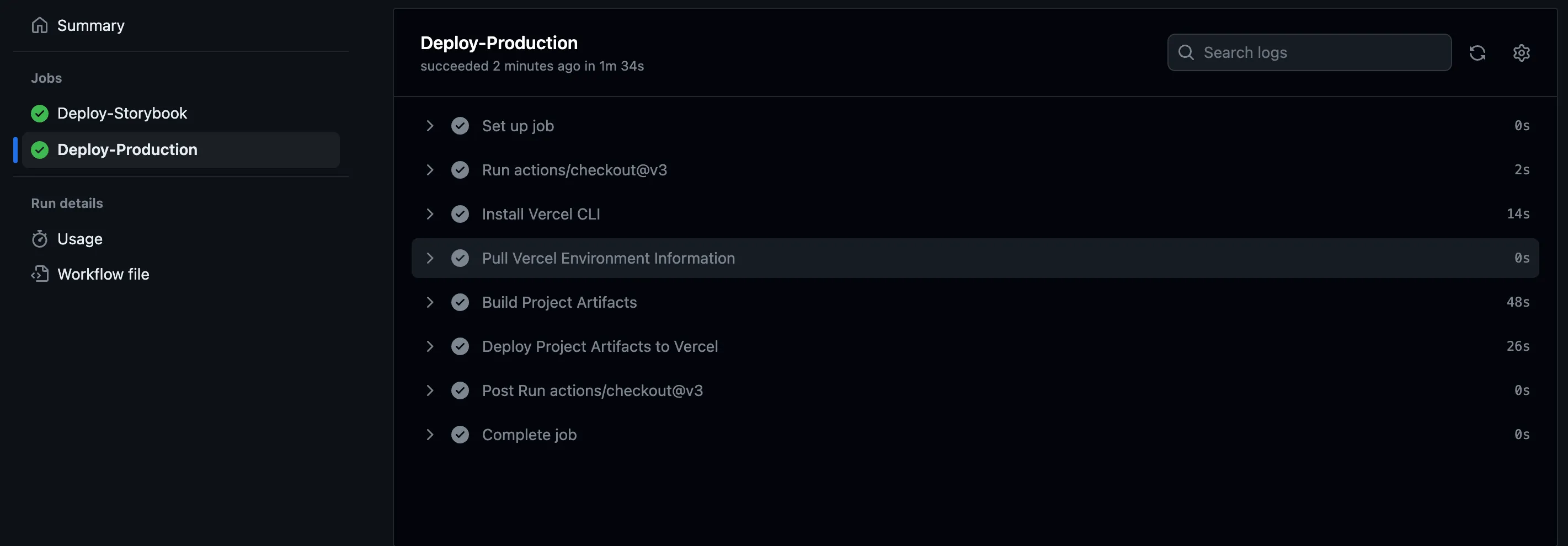
Task: Click the Summary home icon
Action: point(40,25)
